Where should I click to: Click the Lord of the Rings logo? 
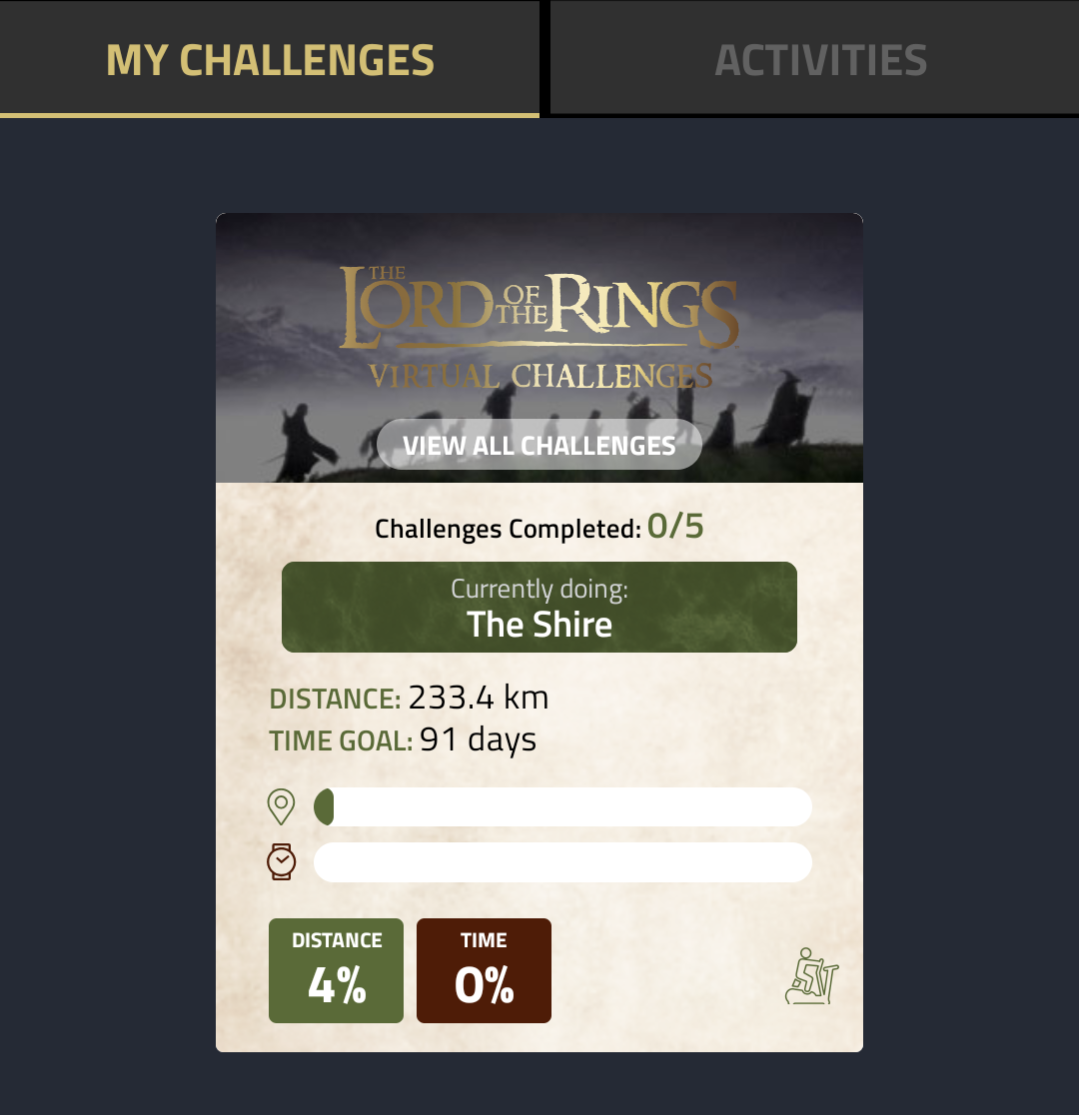click(x=539, y=308)
